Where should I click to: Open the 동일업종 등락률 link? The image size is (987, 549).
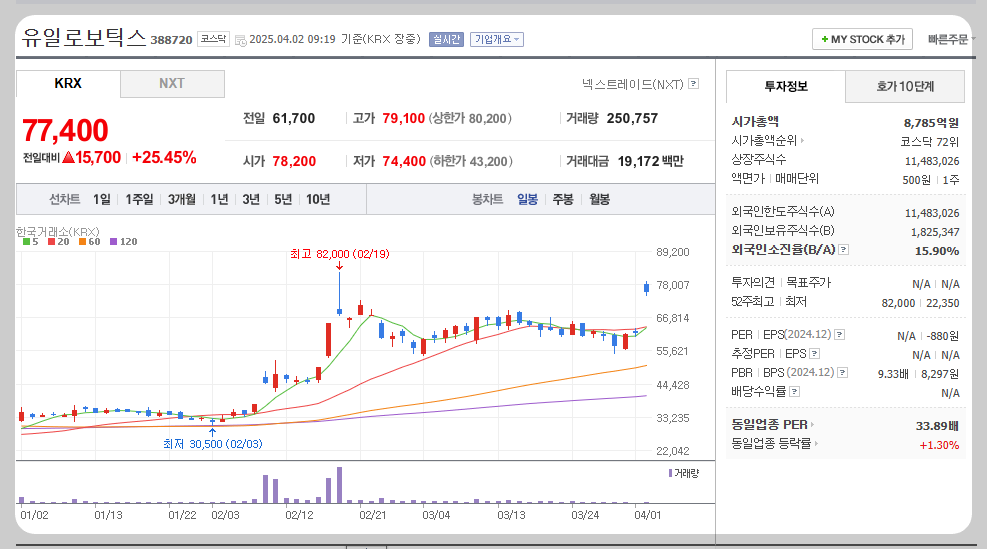click(x=774, y=444)
